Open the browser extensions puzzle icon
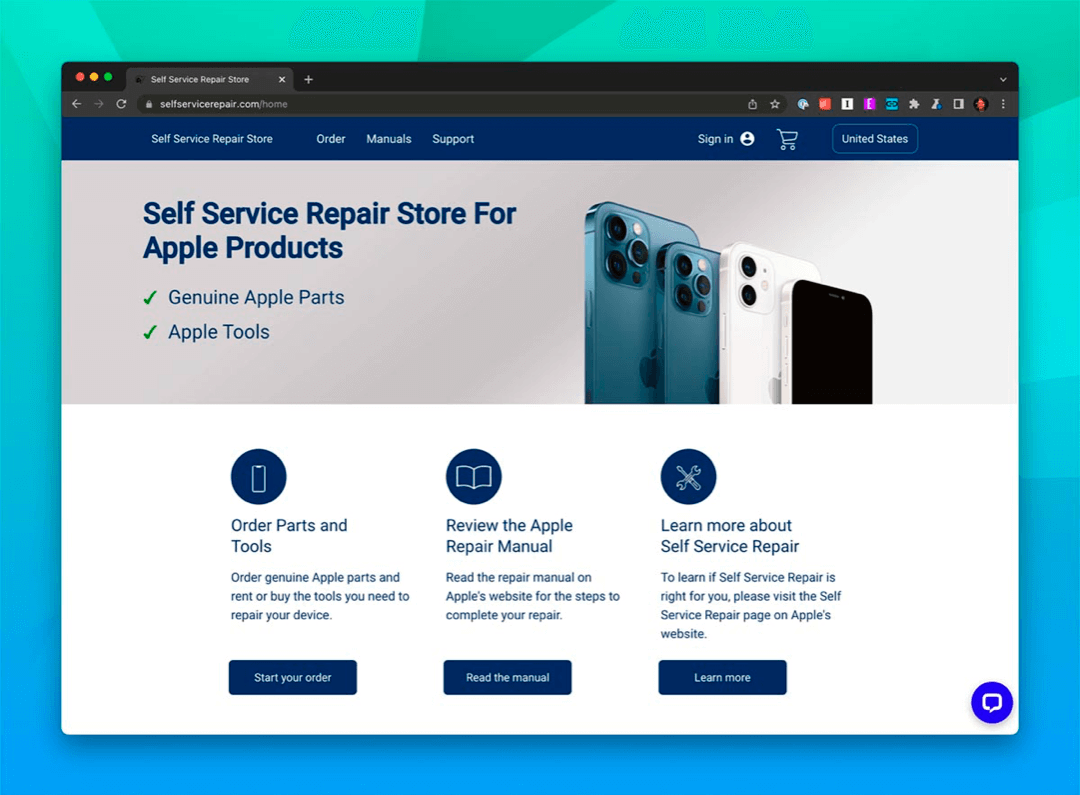The height and width of the screenshot is (795, 1080). click(x=914, y=104)
